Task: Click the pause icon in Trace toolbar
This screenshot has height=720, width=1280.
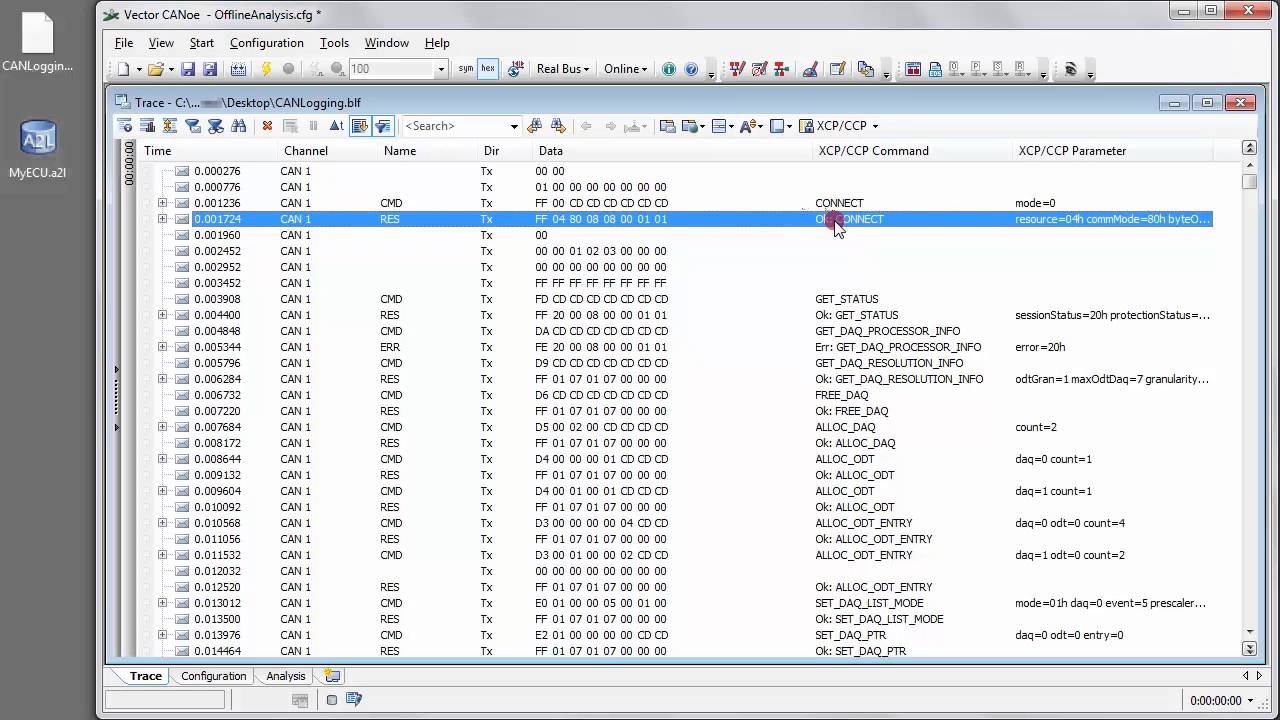Action: [x=313, y=126]
